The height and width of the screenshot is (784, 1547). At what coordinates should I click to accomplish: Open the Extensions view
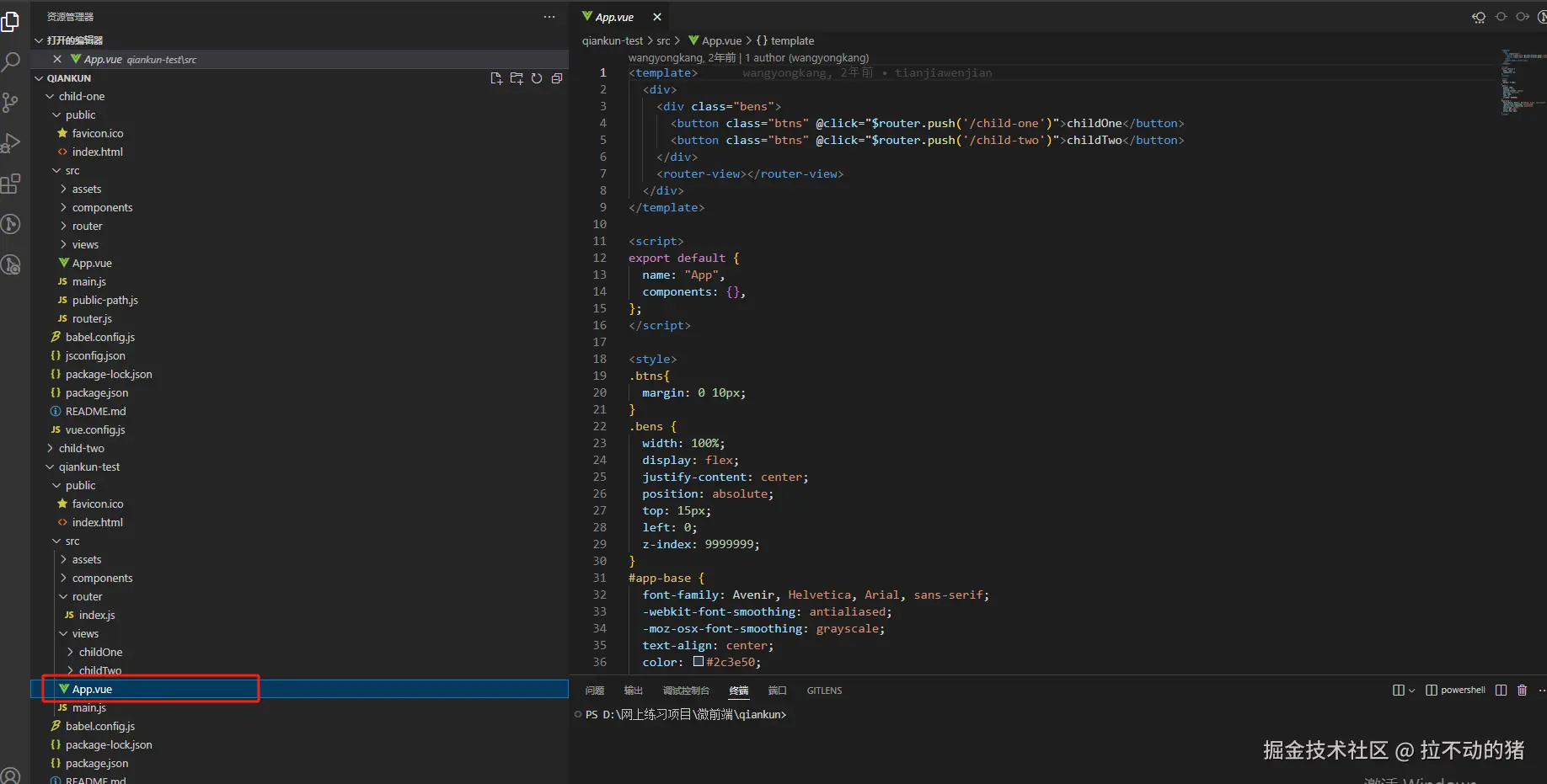[10, 184]
